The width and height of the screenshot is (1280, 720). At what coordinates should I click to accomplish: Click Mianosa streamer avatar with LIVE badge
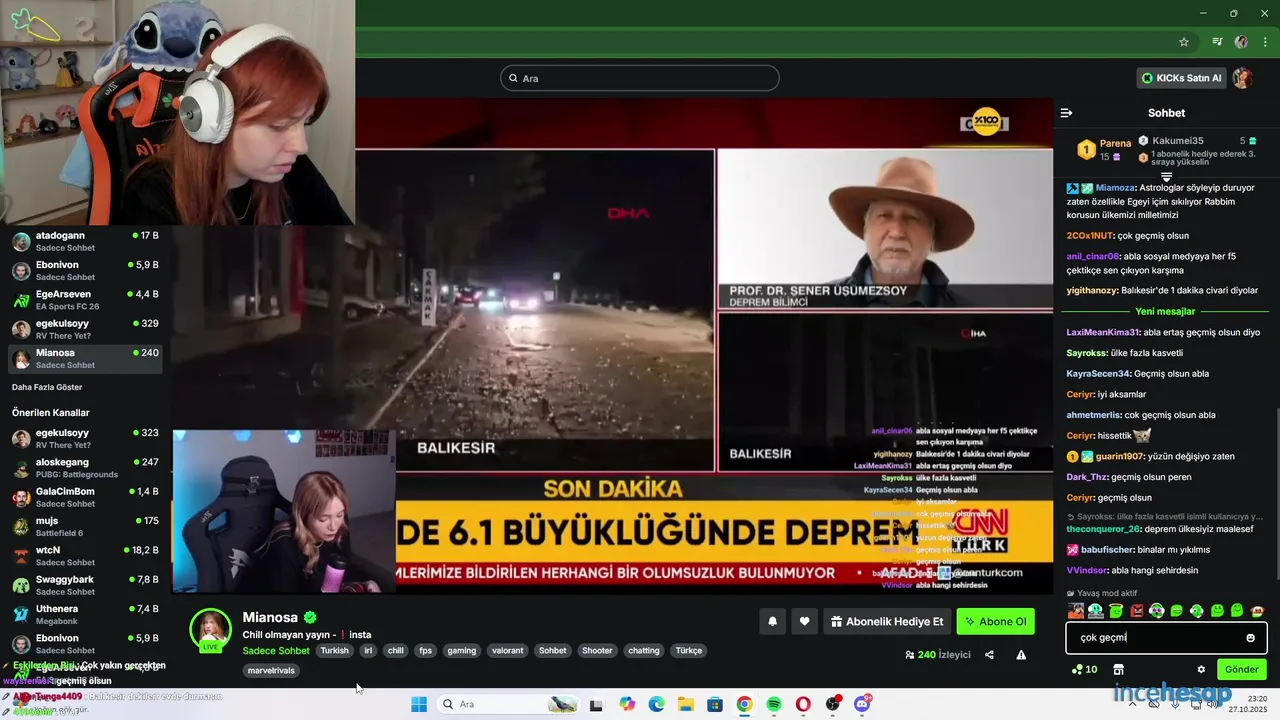pyautogui.click(x=211, y=630)
